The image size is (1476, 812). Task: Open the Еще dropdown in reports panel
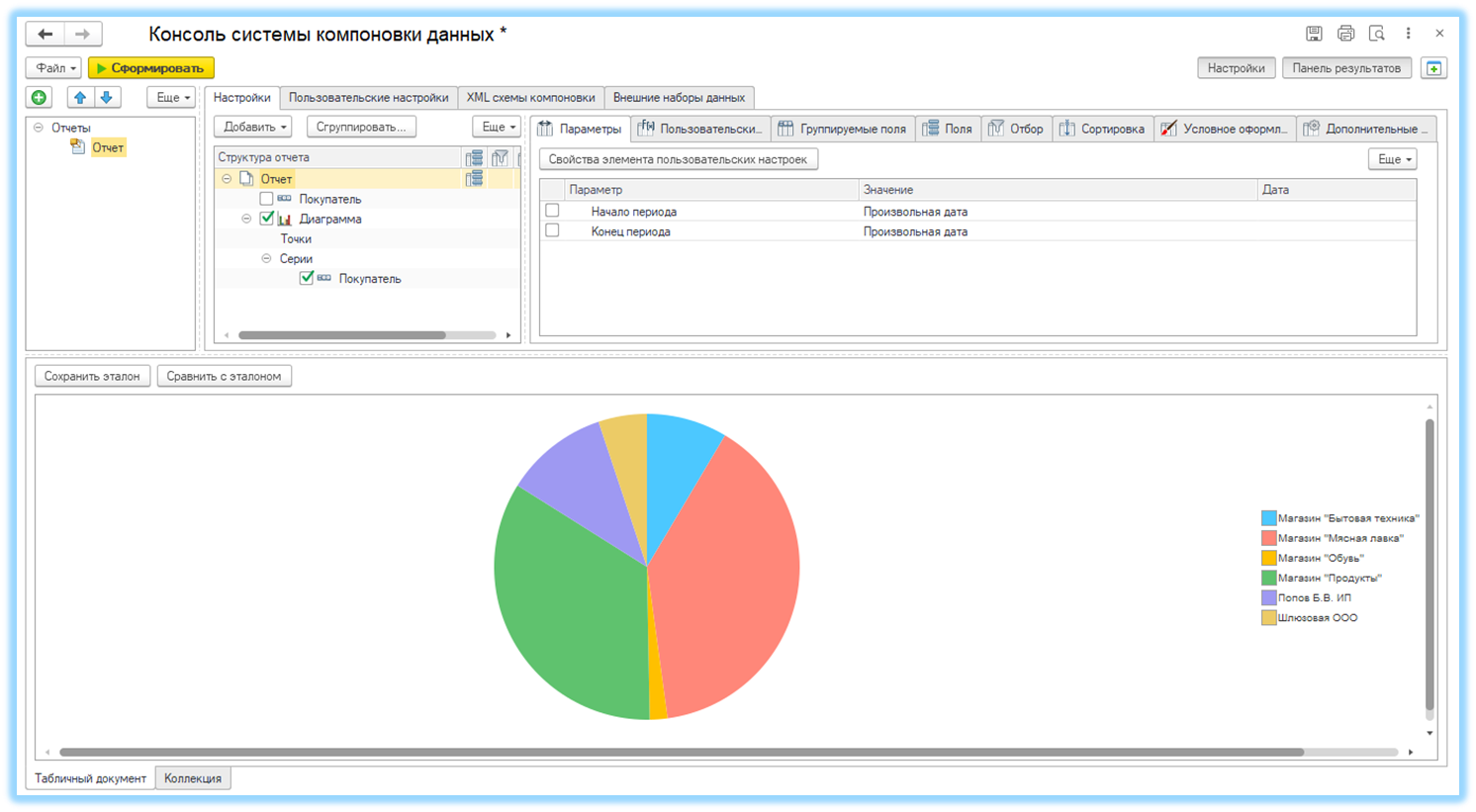coord(171,97)
